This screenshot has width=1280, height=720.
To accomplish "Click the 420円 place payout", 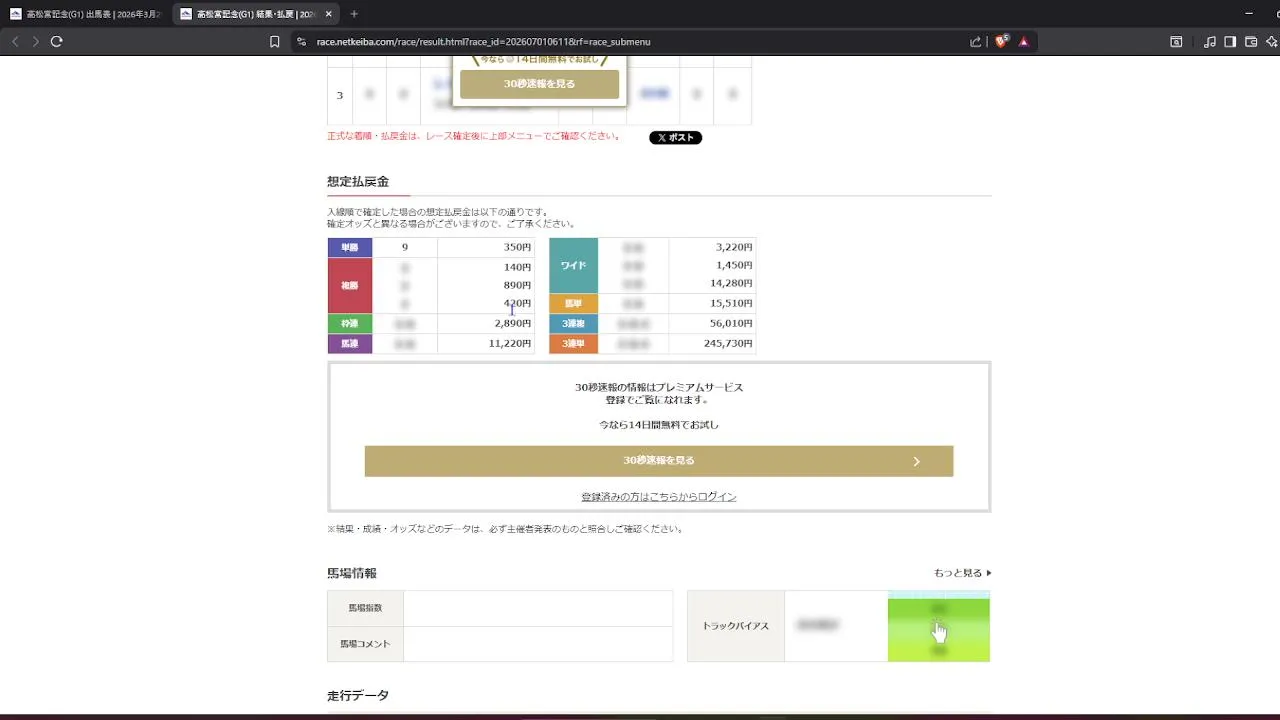I will [517, 303].
